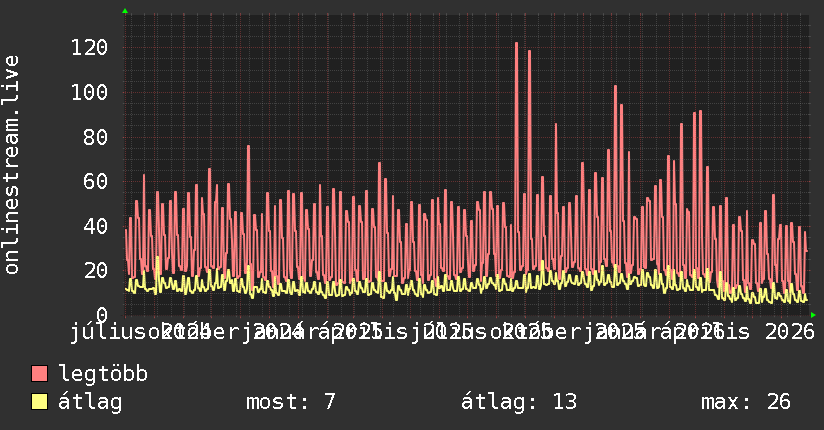This screenshot has width=824, height=430.
Task: Click the onlinestream.live vertical axis title
Action: pos(11,165)
